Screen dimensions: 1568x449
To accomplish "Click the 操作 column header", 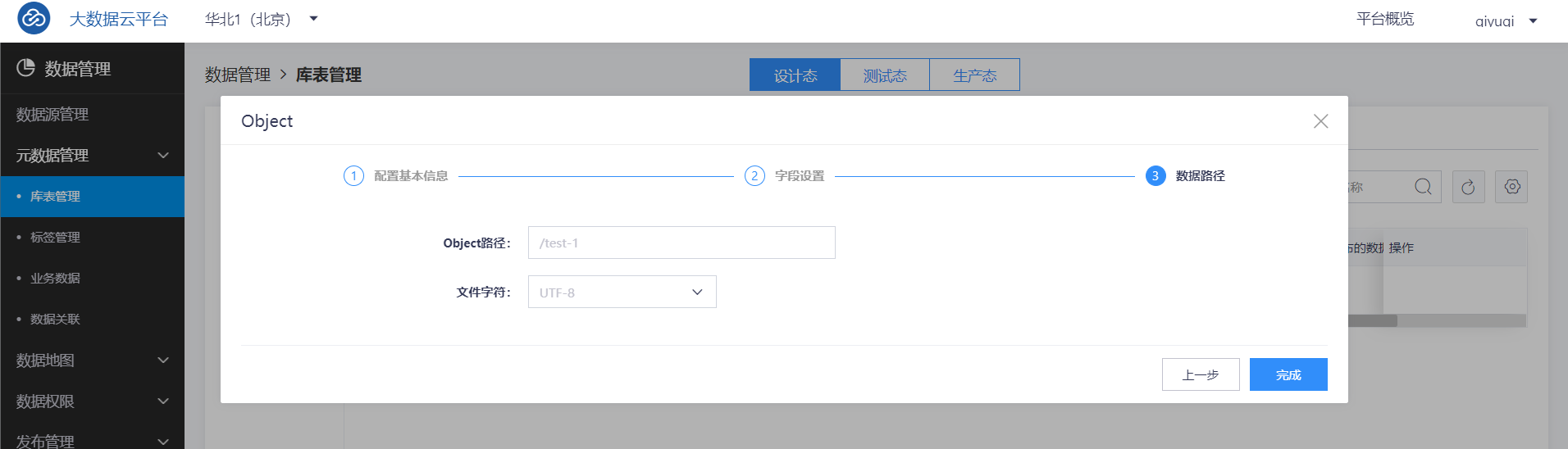I will pos(1402,247).
